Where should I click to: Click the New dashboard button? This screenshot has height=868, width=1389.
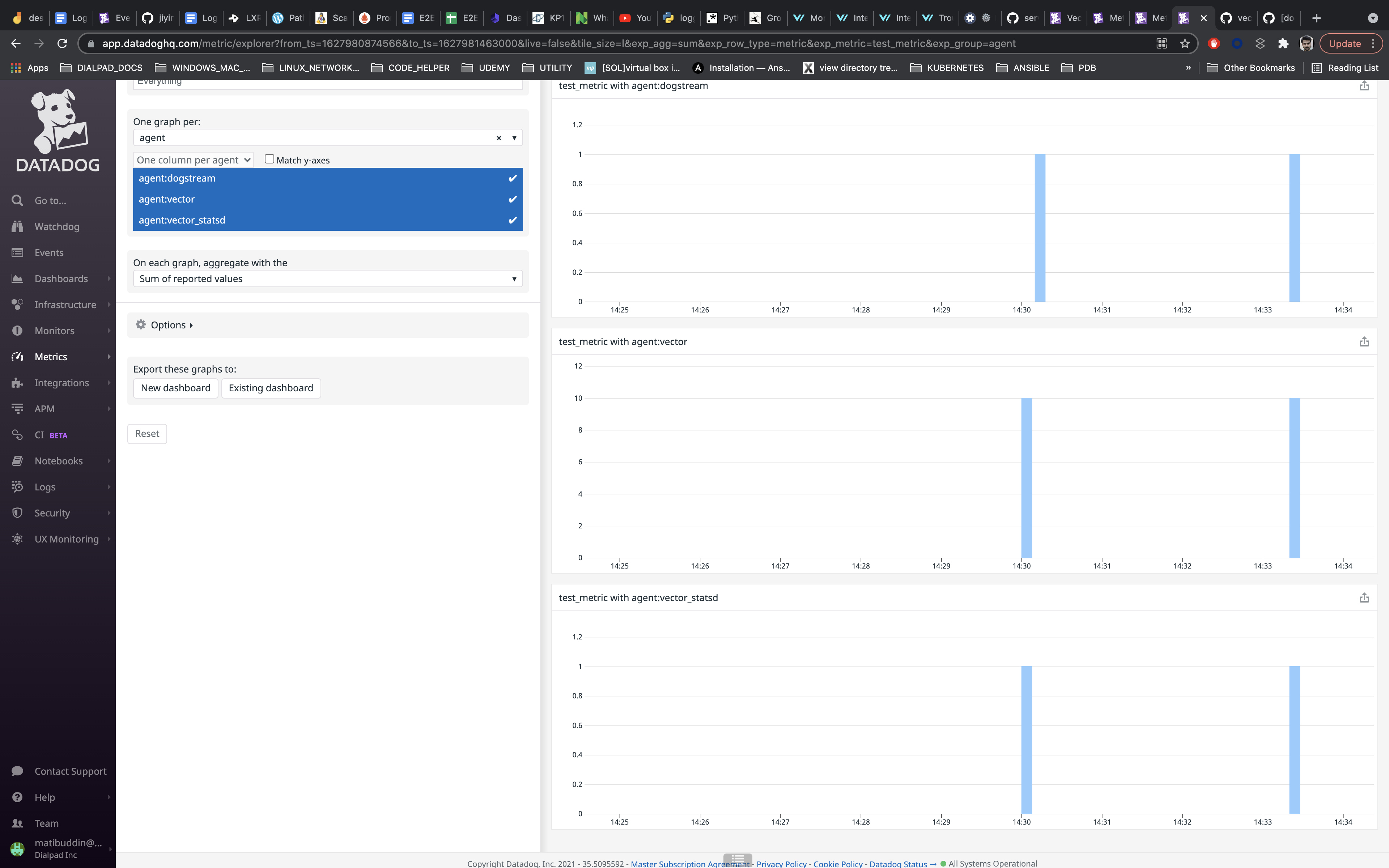175,388
